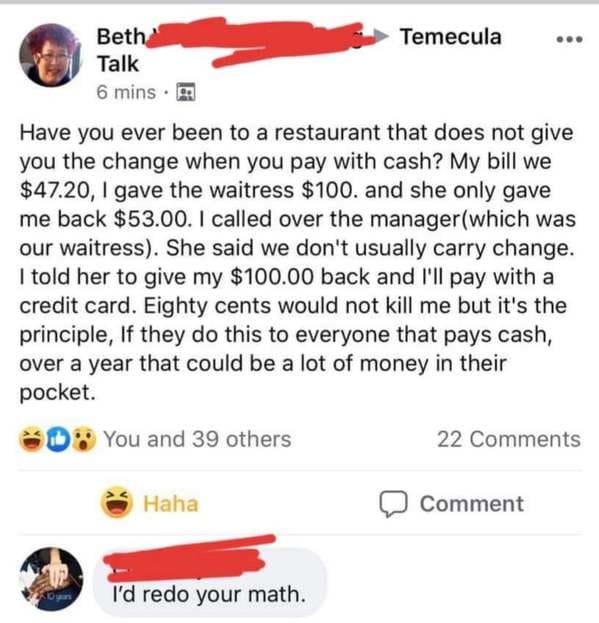Click the laughing Haha reaction emoji icon
Viewport: 599px width, 623px height.
click(x=31, y=439)
